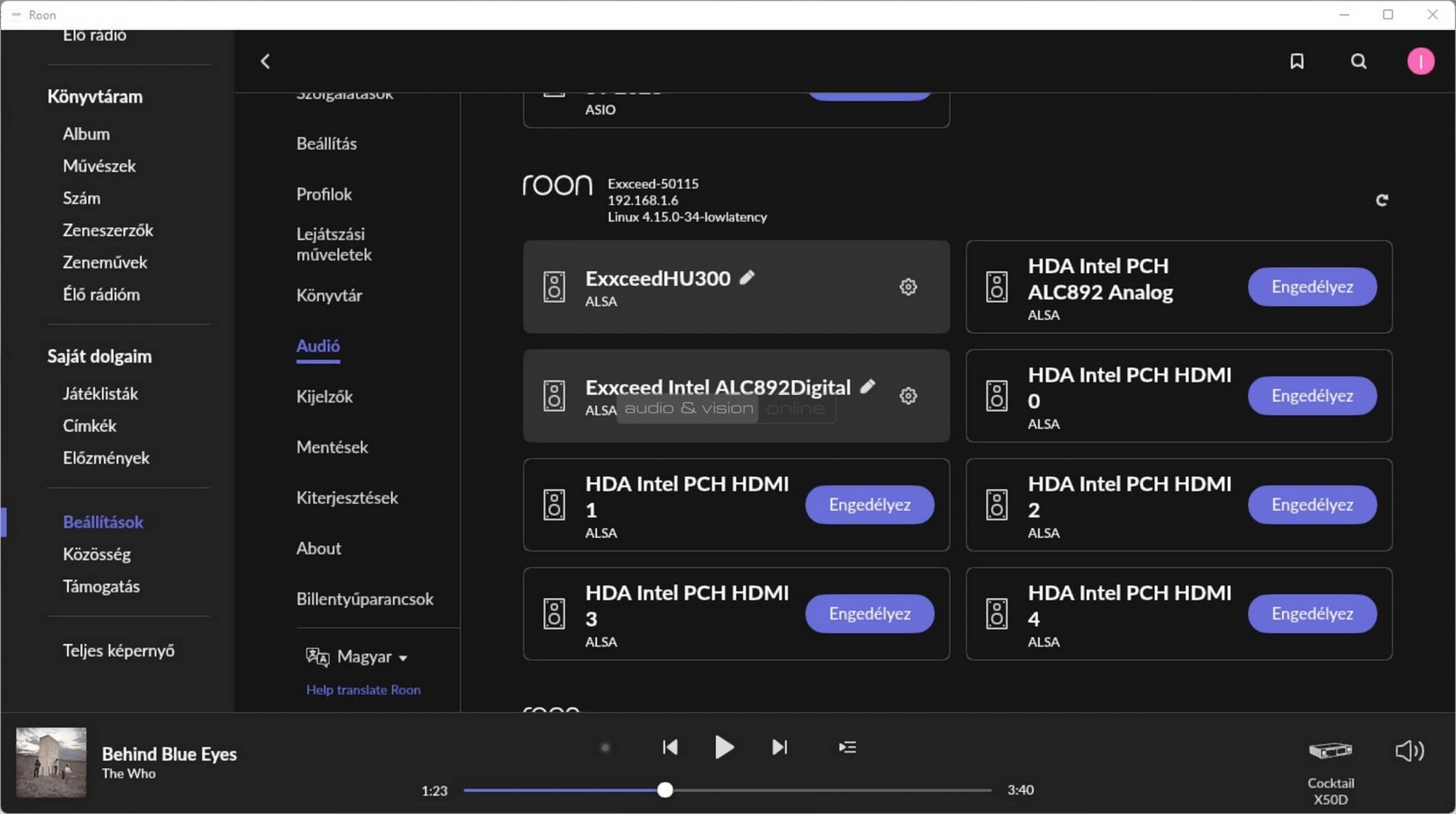Open Címkék tags in sidebar
Screen dimensions: 1456x814
90,426
